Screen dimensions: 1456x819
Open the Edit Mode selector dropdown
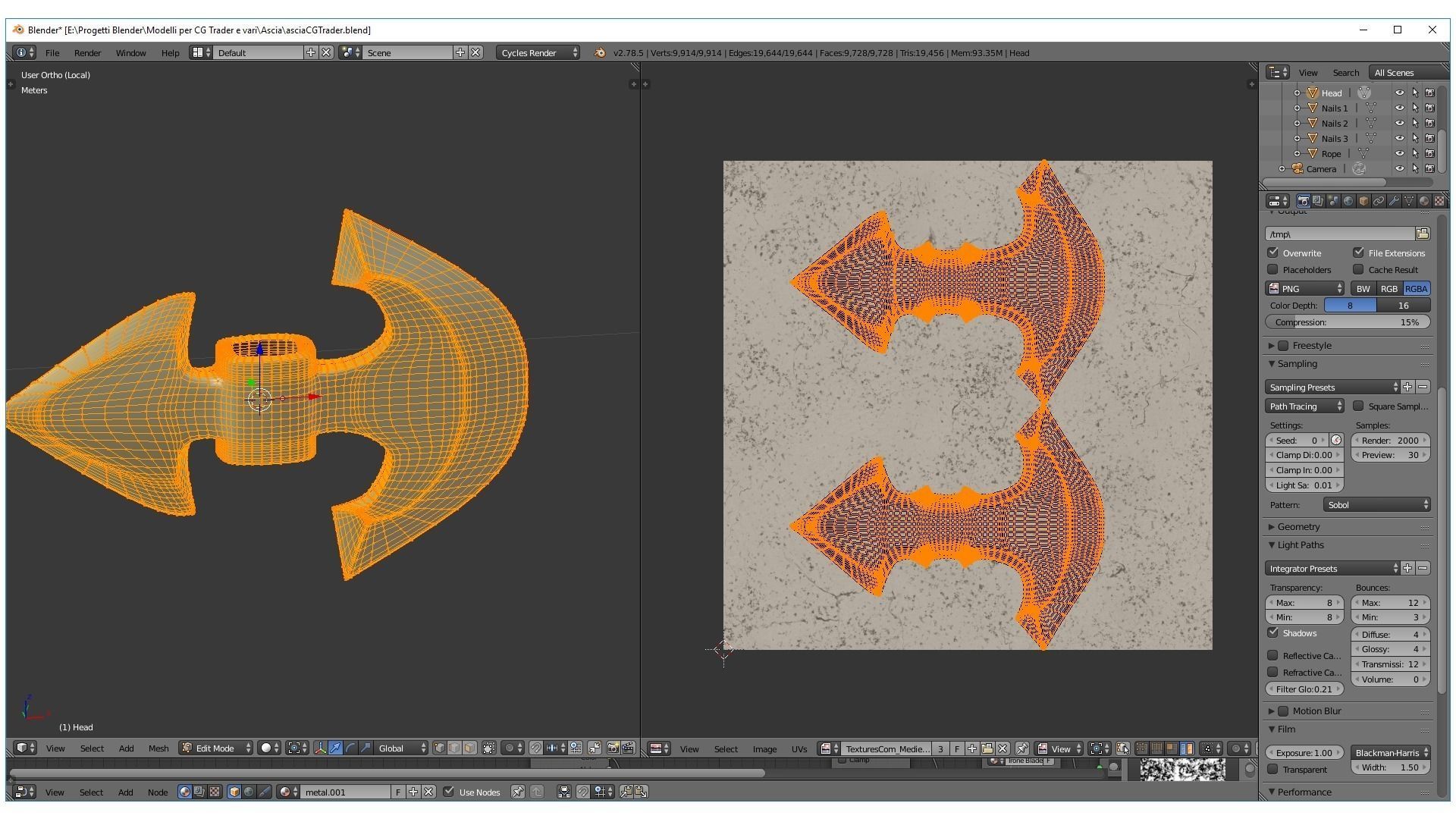coord(216,748)
